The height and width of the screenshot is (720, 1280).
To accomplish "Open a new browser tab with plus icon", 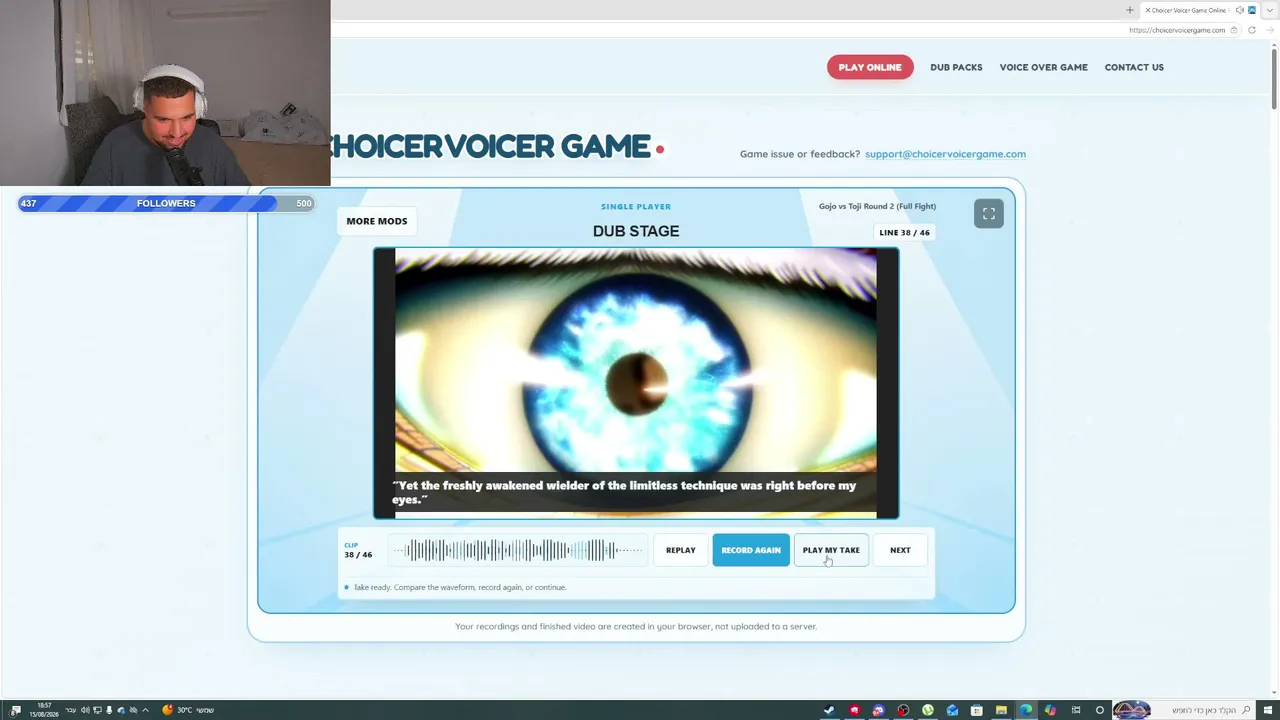I will (1130, 10).
